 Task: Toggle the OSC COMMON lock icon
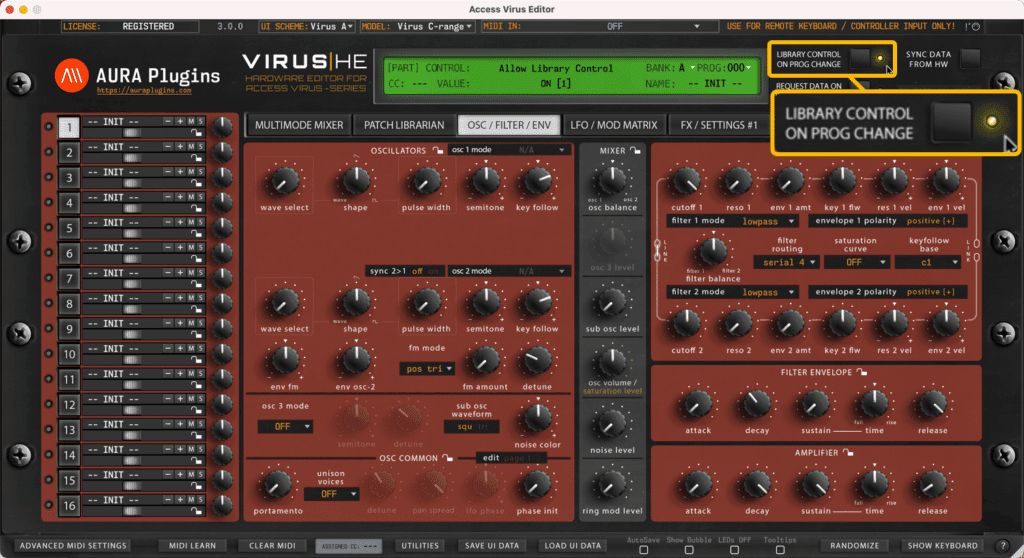click(x=447, y=457)
